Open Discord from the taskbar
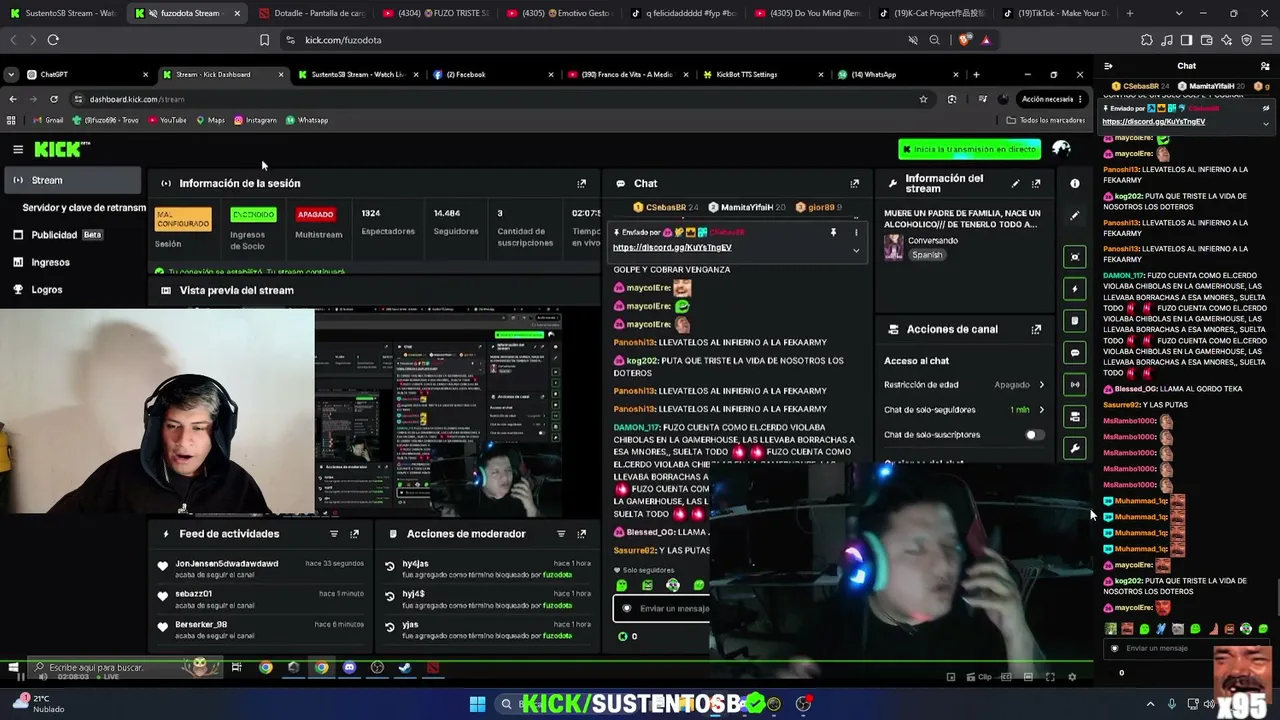Screen dimensions: 1280x720 pos(349,667)
